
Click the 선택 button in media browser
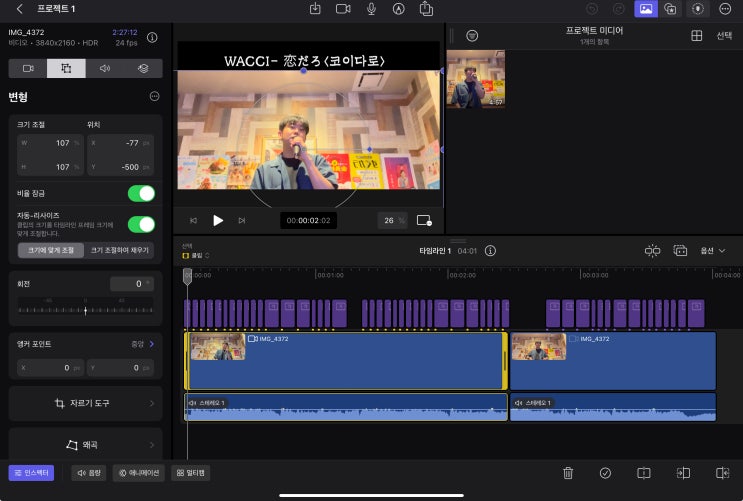(x=724, y=36)
